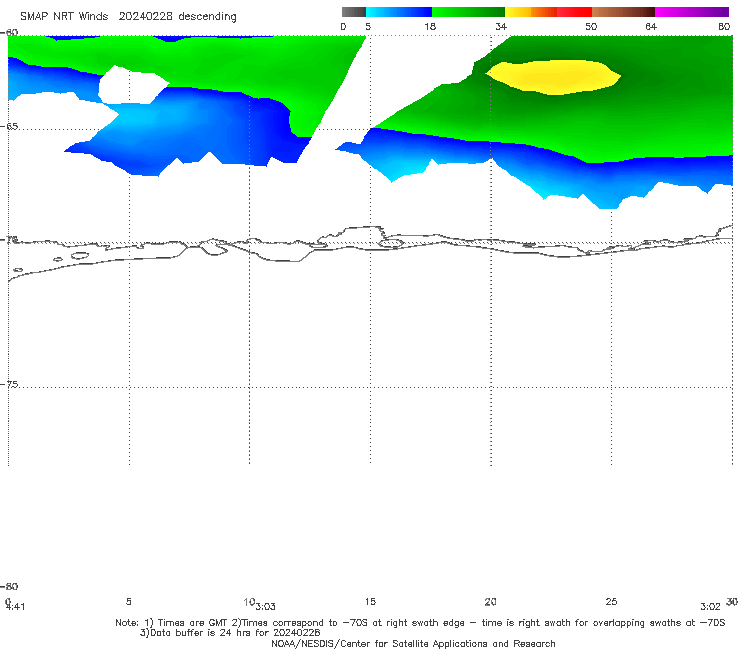Click the swath time '3:03'
740x650 pixels.
[x=265, y=607]
